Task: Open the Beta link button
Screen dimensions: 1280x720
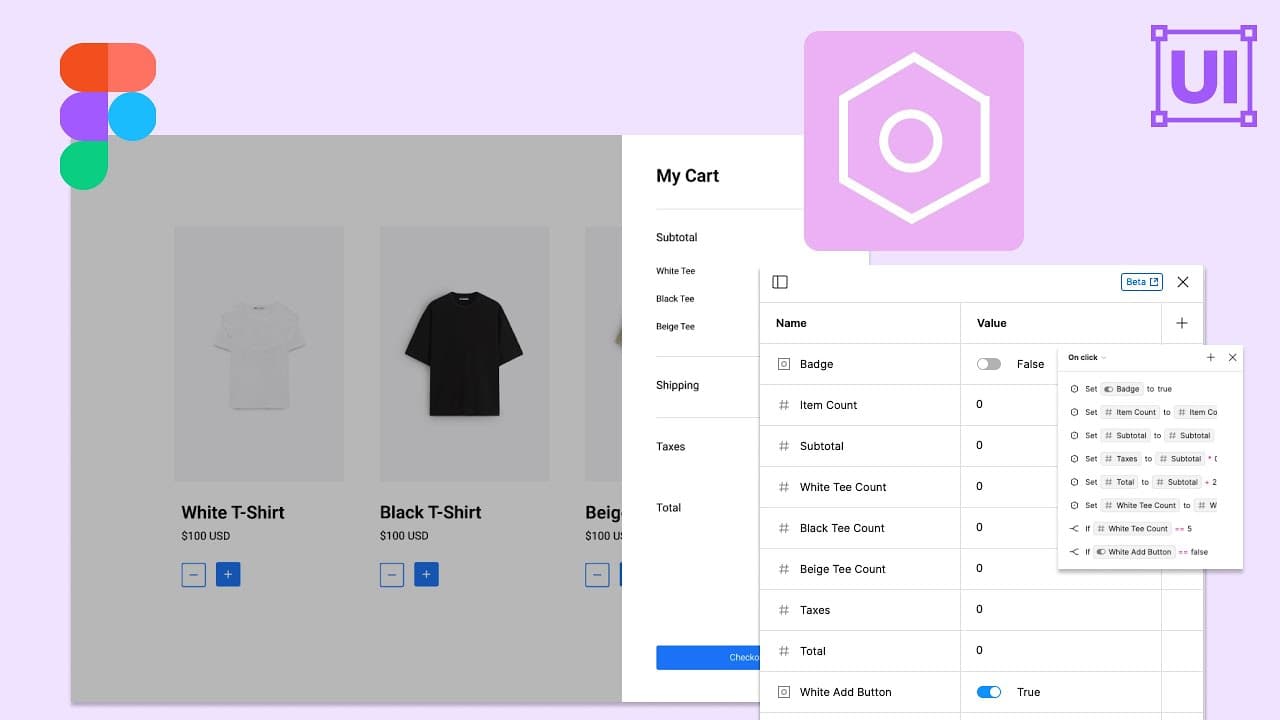Action: pyautogui.click(x=1142, y=282)
